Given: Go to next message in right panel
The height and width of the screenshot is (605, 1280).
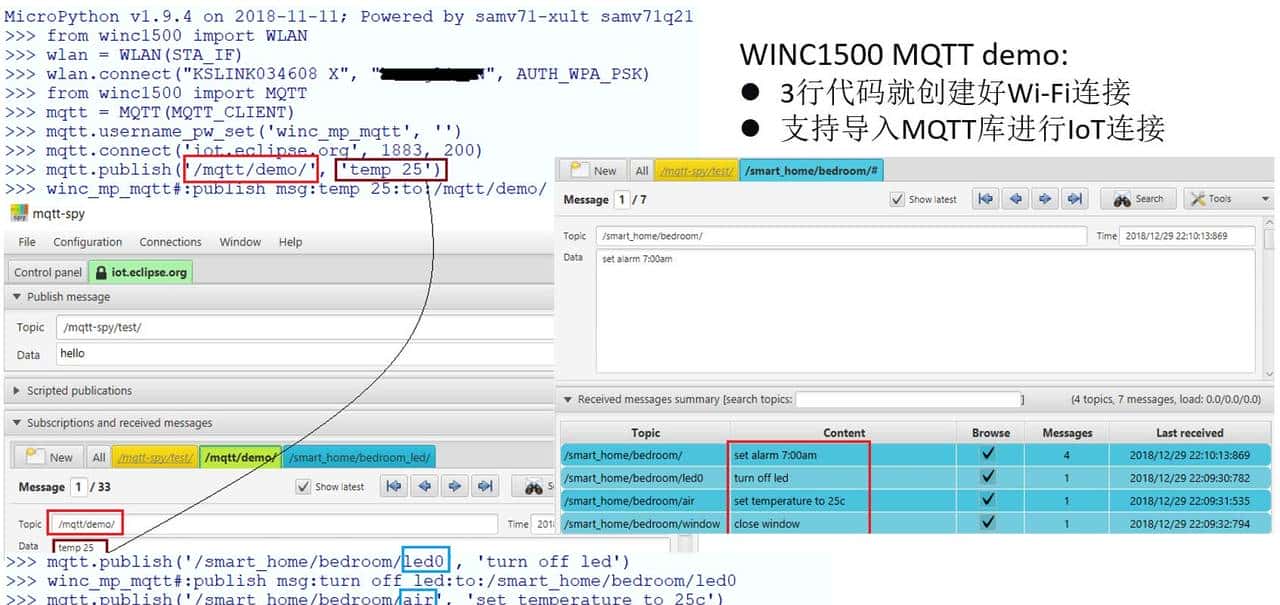Looking at the screenshot, I should click(x=1044, y=199).
